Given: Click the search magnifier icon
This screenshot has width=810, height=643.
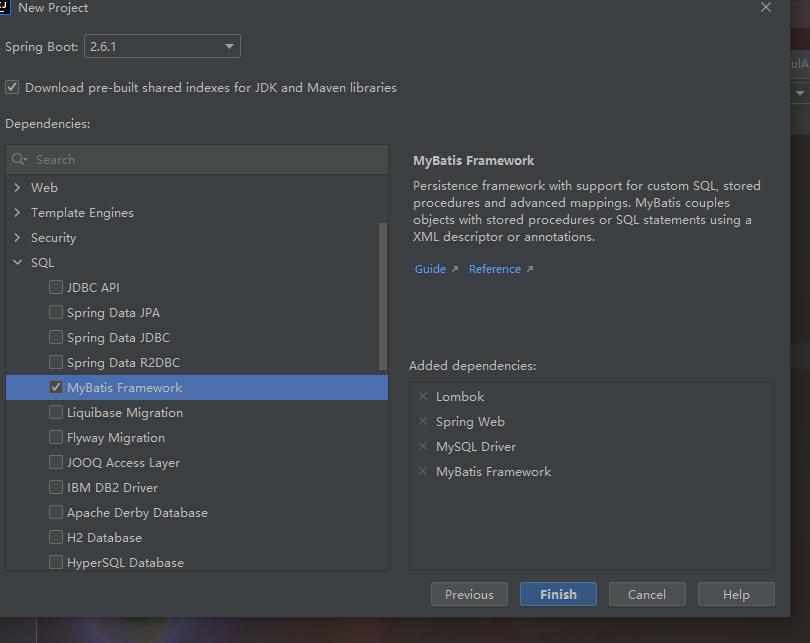Looking at the screenshot, I should tap(19, 159).
